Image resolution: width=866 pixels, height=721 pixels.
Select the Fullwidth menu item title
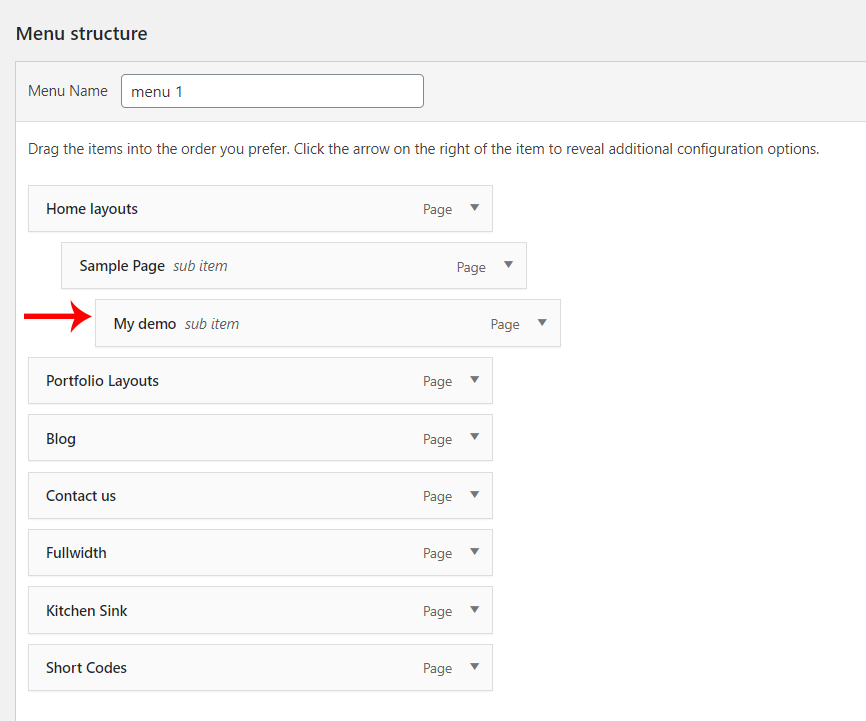tap(76, 553)
